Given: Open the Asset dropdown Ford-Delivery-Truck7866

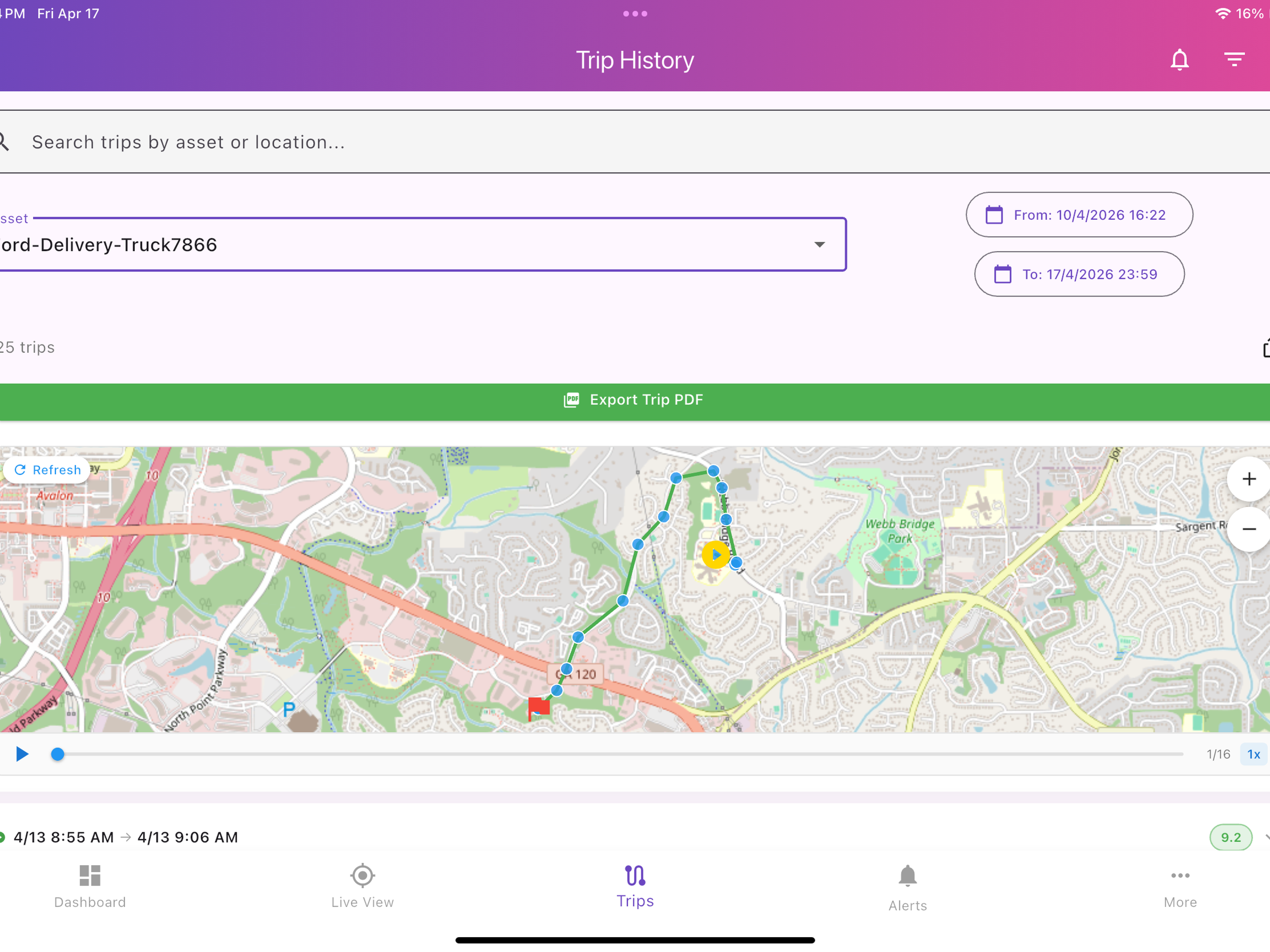Looking at the screenshot, I should (423, 245).
